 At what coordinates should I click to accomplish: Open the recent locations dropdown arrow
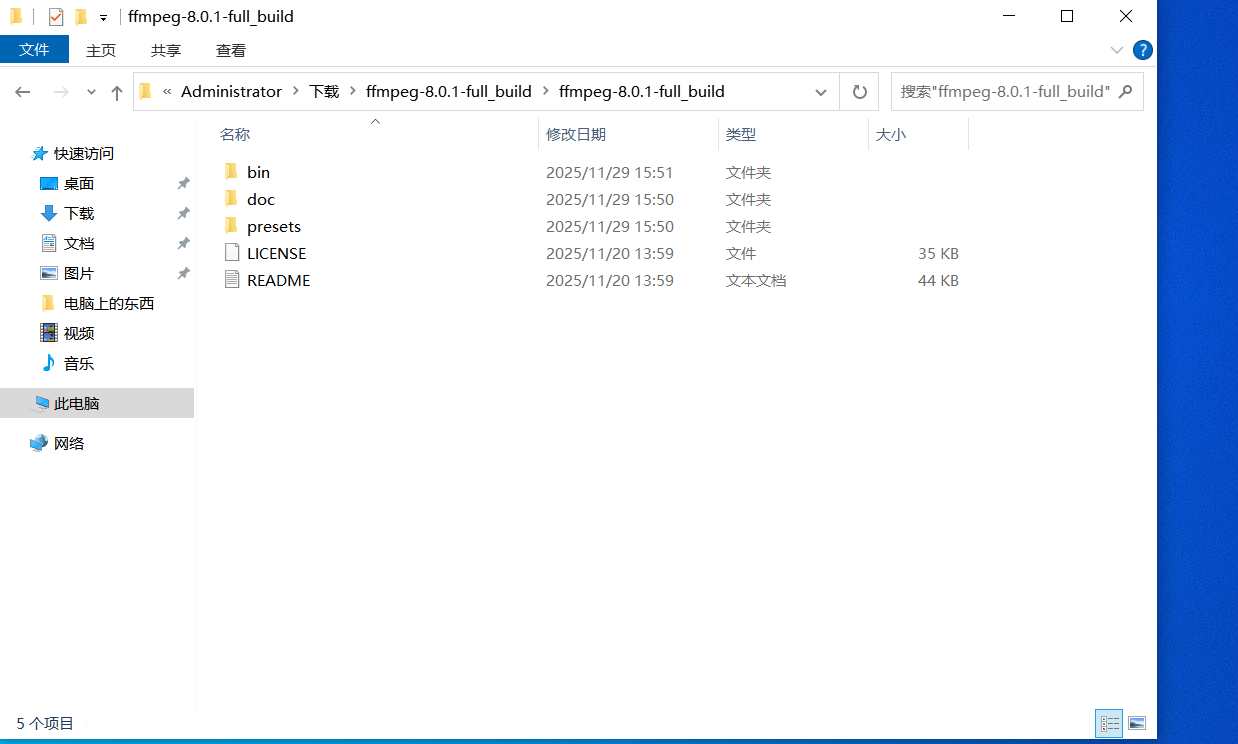coord(91,92)
